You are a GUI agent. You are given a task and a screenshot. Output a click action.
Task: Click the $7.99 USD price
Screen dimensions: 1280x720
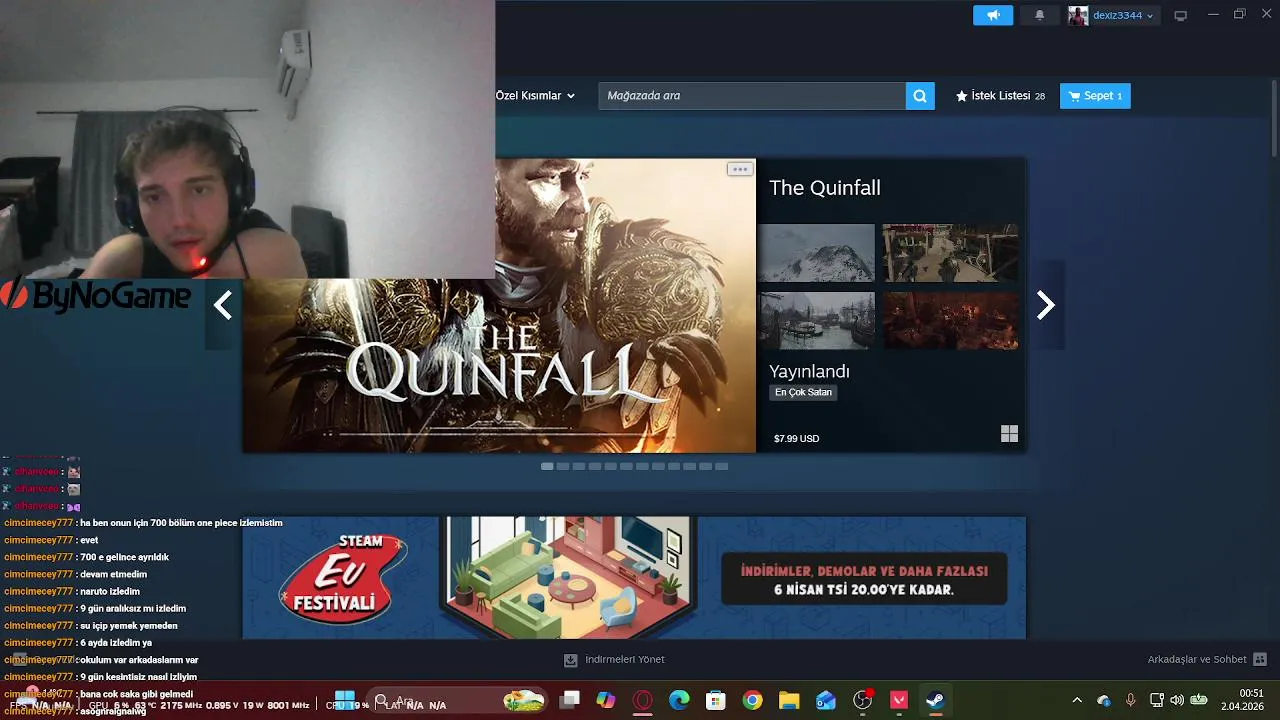[796, 439]
